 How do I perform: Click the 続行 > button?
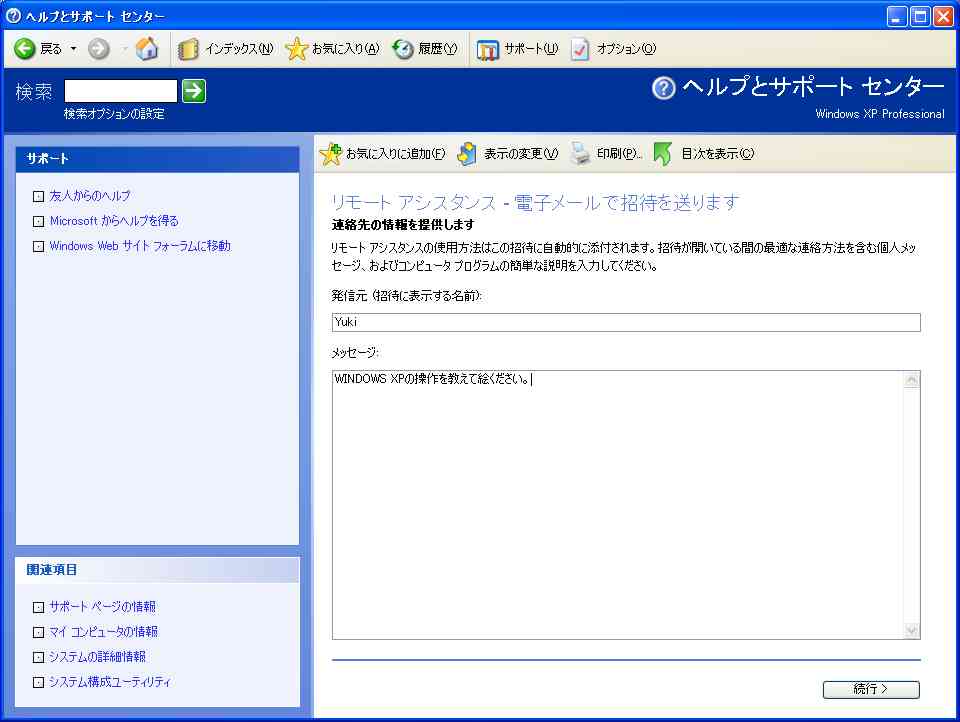tap(871, 690)
